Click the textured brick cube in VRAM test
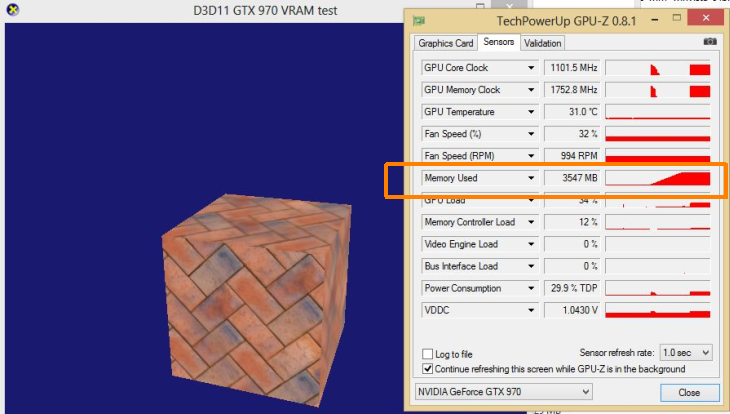730x414 pixels. click(256, 298)
